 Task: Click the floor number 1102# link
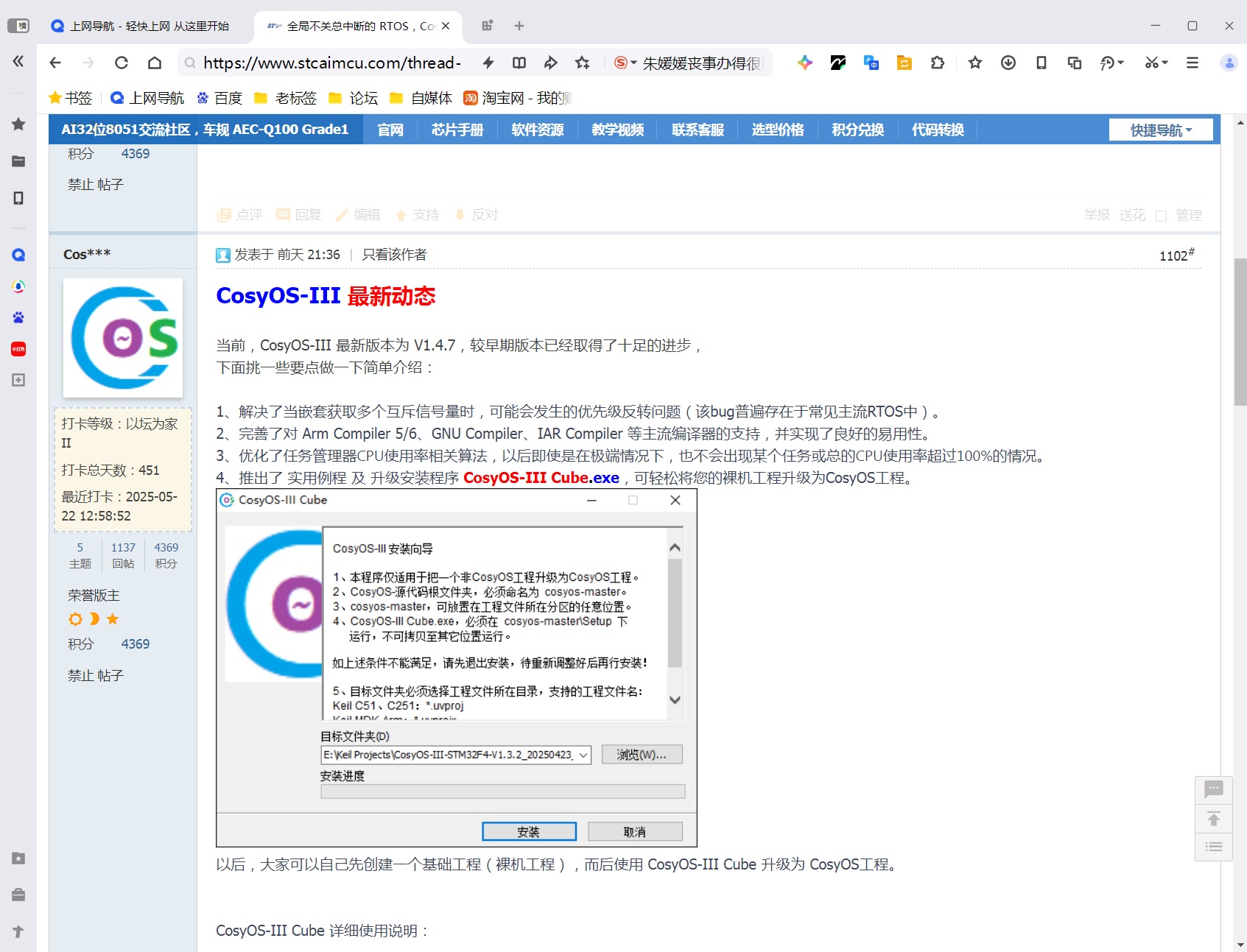(x=1177, y=255)
